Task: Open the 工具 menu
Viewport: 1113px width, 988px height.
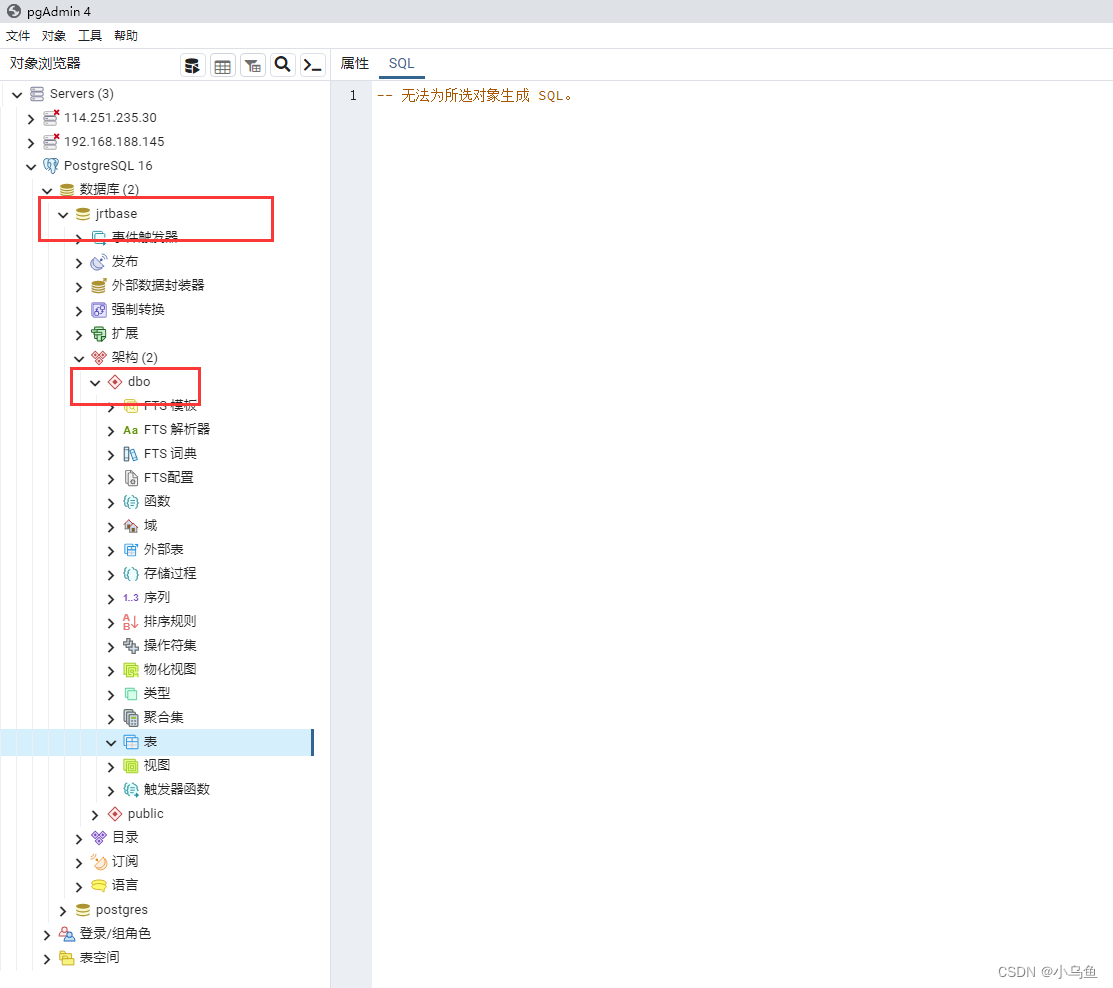Action: (x=90, y=35)
